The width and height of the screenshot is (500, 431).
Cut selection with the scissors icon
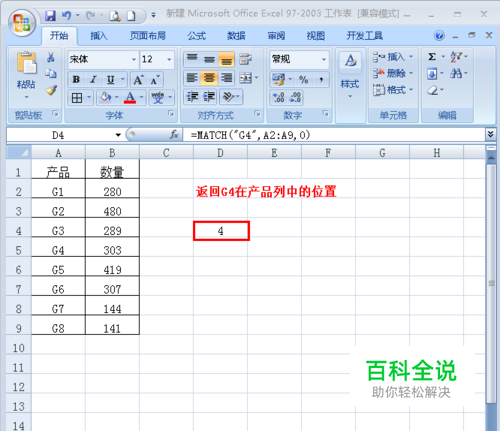(x=51, y=57)
